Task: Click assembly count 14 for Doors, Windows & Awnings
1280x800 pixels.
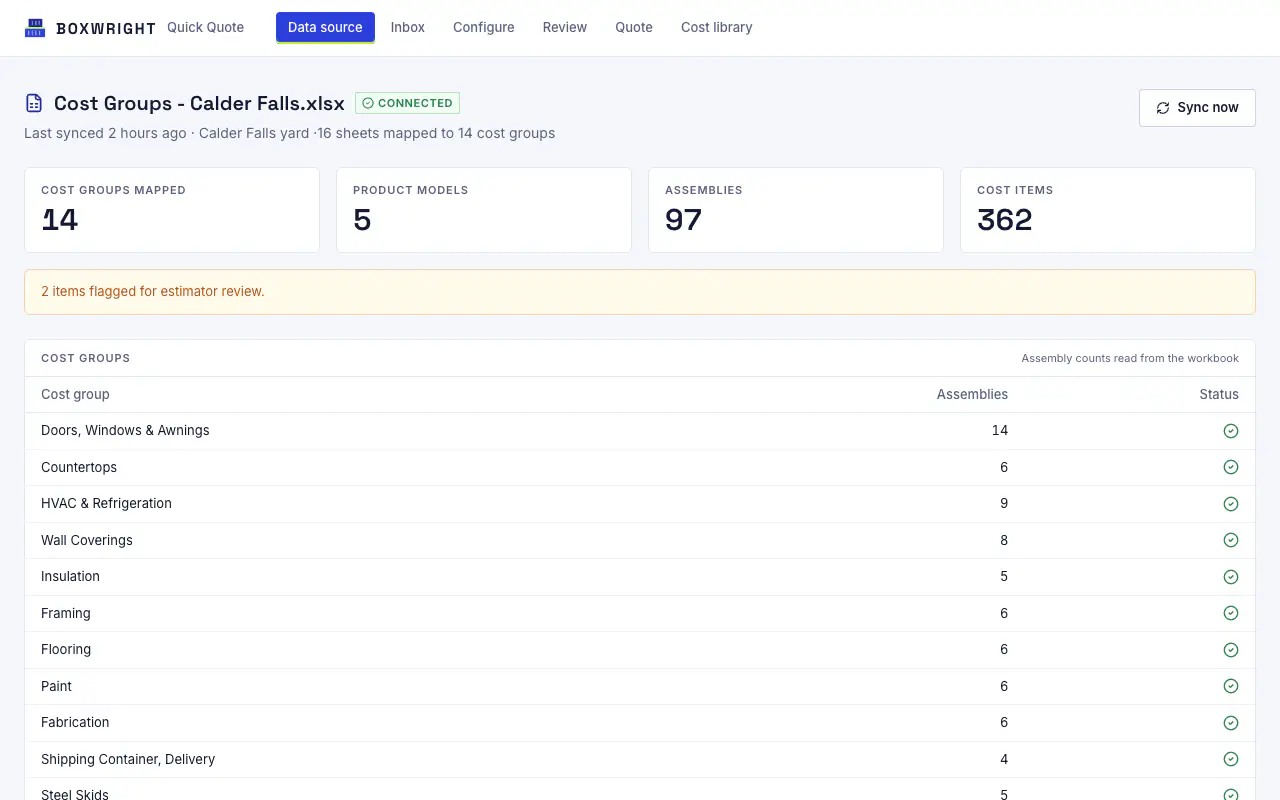Action: pyautogui.click(x=999, y=431)
